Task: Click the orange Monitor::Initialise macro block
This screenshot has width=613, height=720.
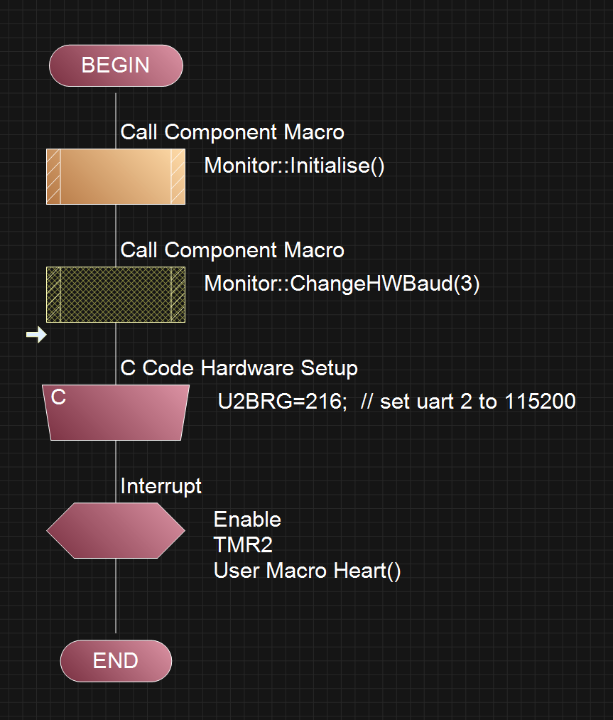Action: (x=116, y=176)
